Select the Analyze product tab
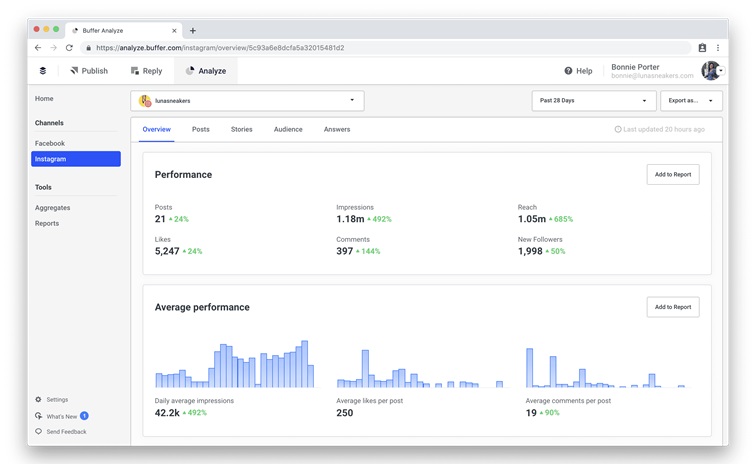Screen dimensions: 756x464 (x=206, y=70)
